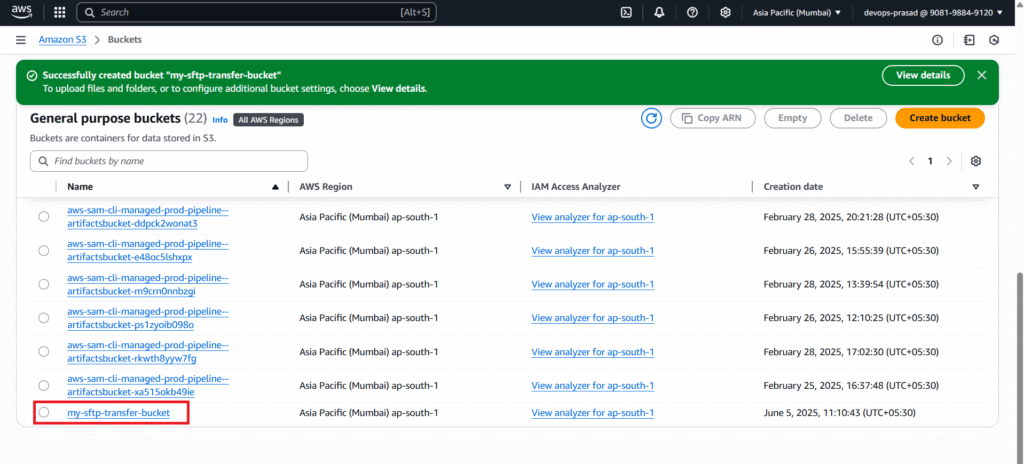Toggle the hamburger navigation menu

point(22,40)
